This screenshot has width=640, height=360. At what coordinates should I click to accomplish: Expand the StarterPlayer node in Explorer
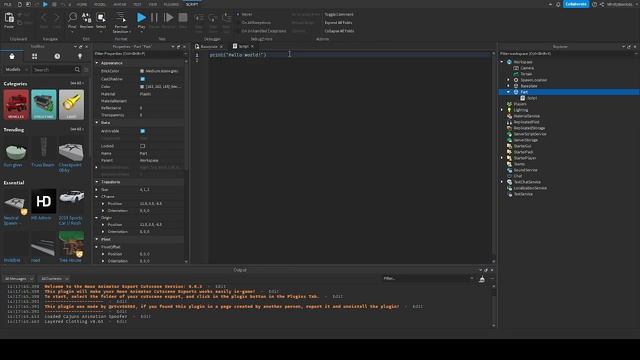coord(502,158)
